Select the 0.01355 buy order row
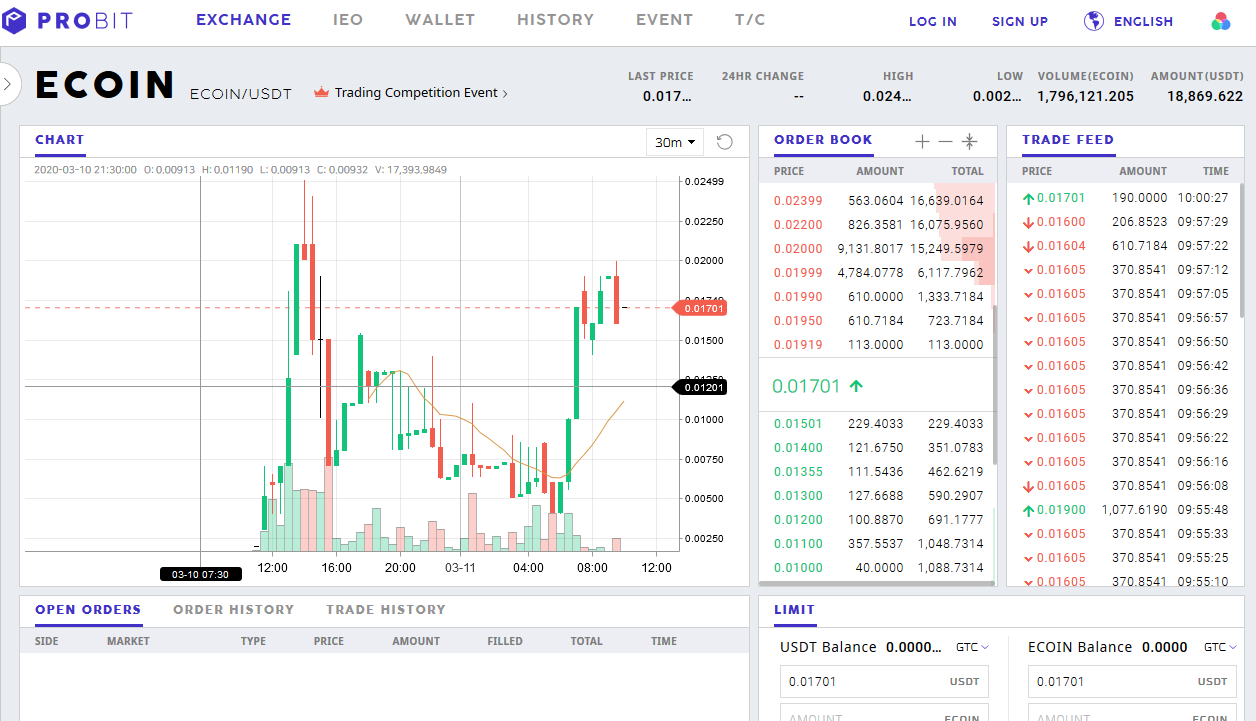 878,471
